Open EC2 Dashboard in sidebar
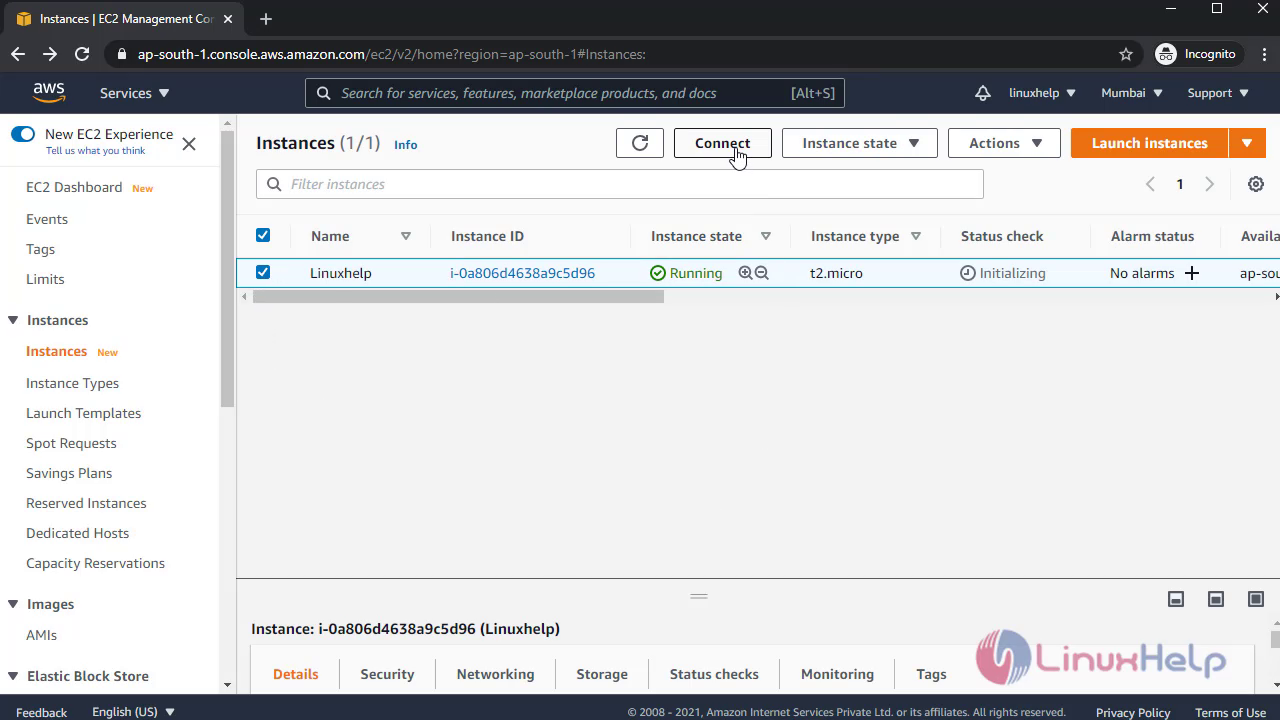This screenshot has height=720, width=1280. (x=74, y=187)
